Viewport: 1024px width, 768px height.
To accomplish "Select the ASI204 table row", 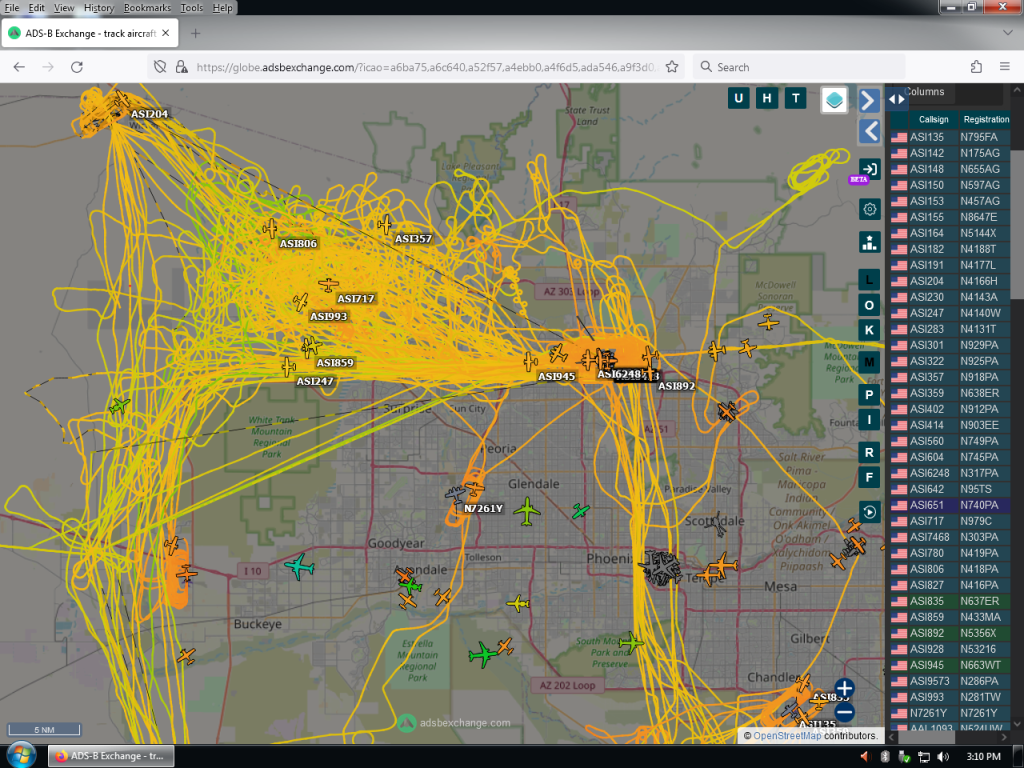I will [950, 281].
